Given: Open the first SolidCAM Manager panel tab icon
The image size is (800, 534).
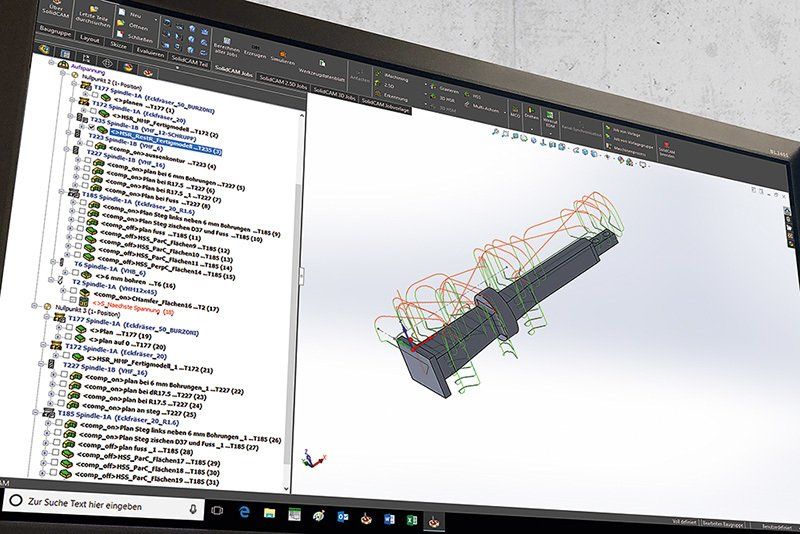Looking at the screenshot, I should [44, 50].
